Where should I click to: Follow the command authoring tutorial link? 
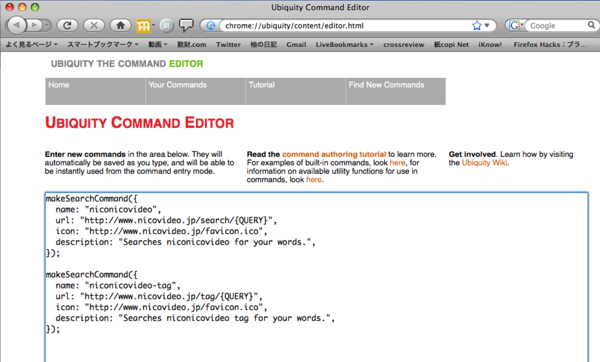pos(334,154)
